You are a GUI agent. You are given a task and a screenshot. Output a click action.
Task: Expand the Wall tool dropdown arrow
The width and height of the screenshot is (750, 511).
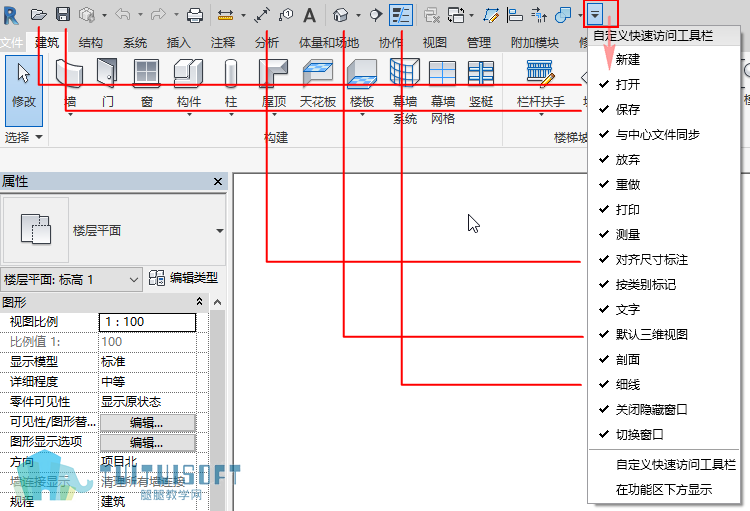pyautogui.click(x=70, y=115)
